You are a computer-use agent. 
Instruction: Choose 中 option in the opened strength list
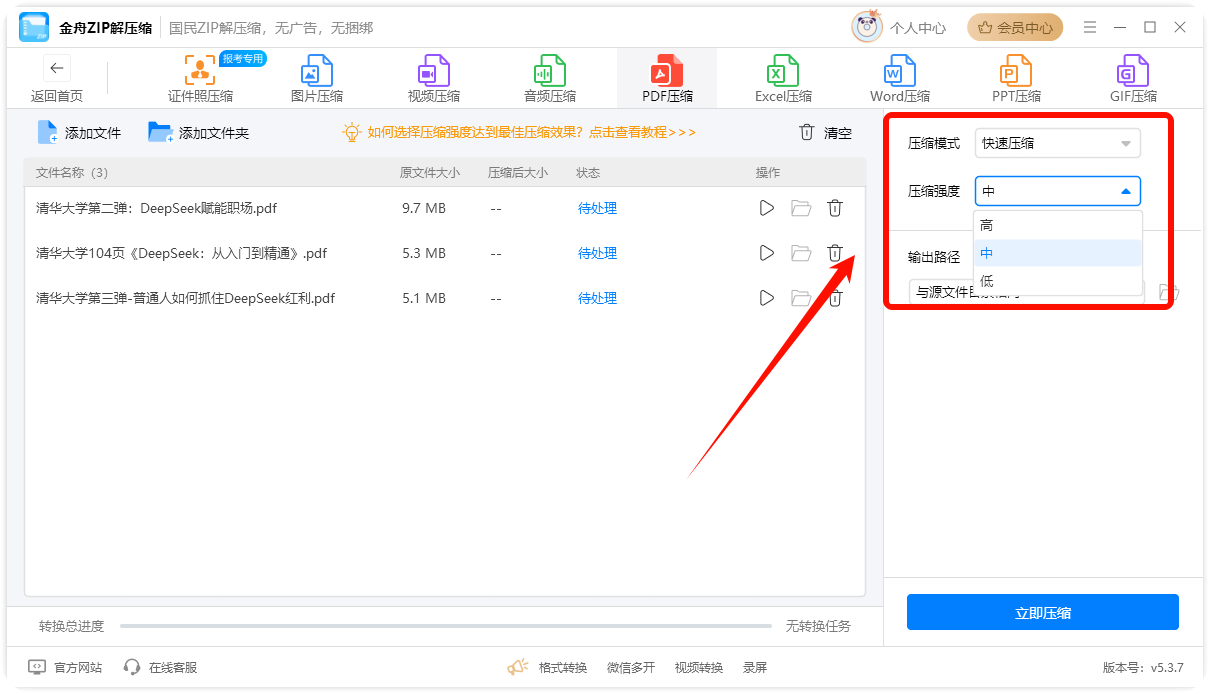(1057, 253)
